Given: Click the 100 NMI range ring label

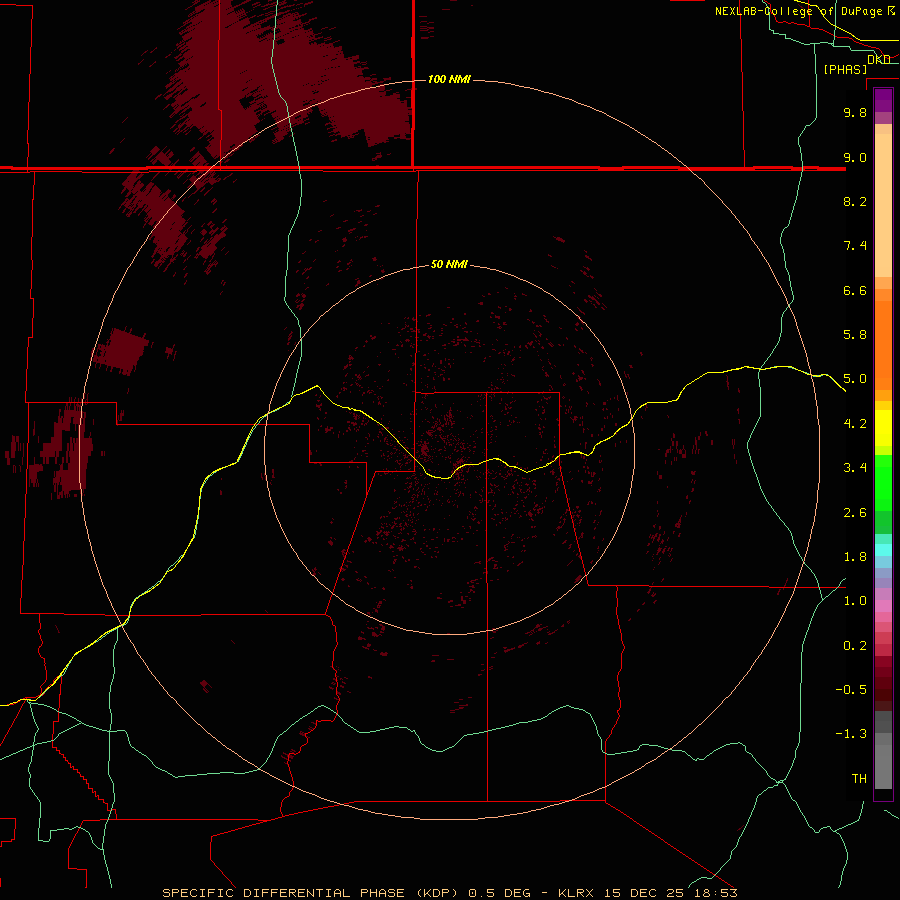Looking at the screenshot, I should click(449, 79).
